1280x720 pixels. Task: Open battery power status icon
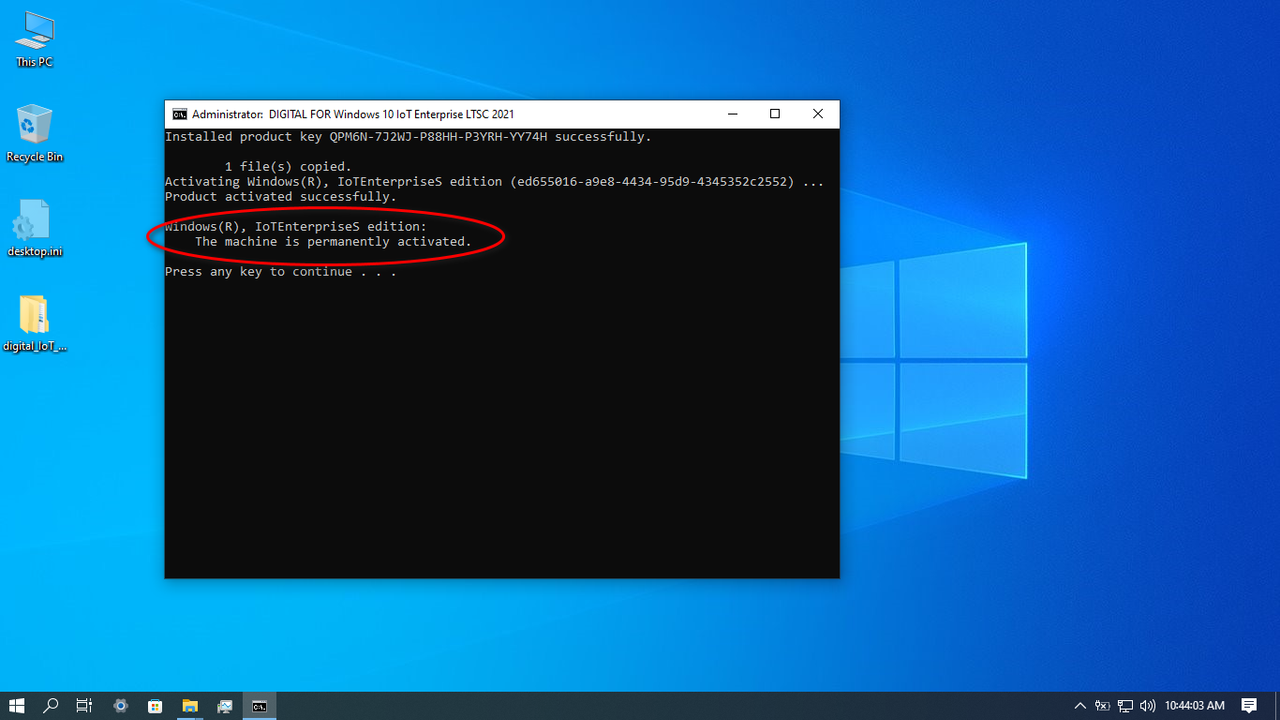(x=1103, y=706)
